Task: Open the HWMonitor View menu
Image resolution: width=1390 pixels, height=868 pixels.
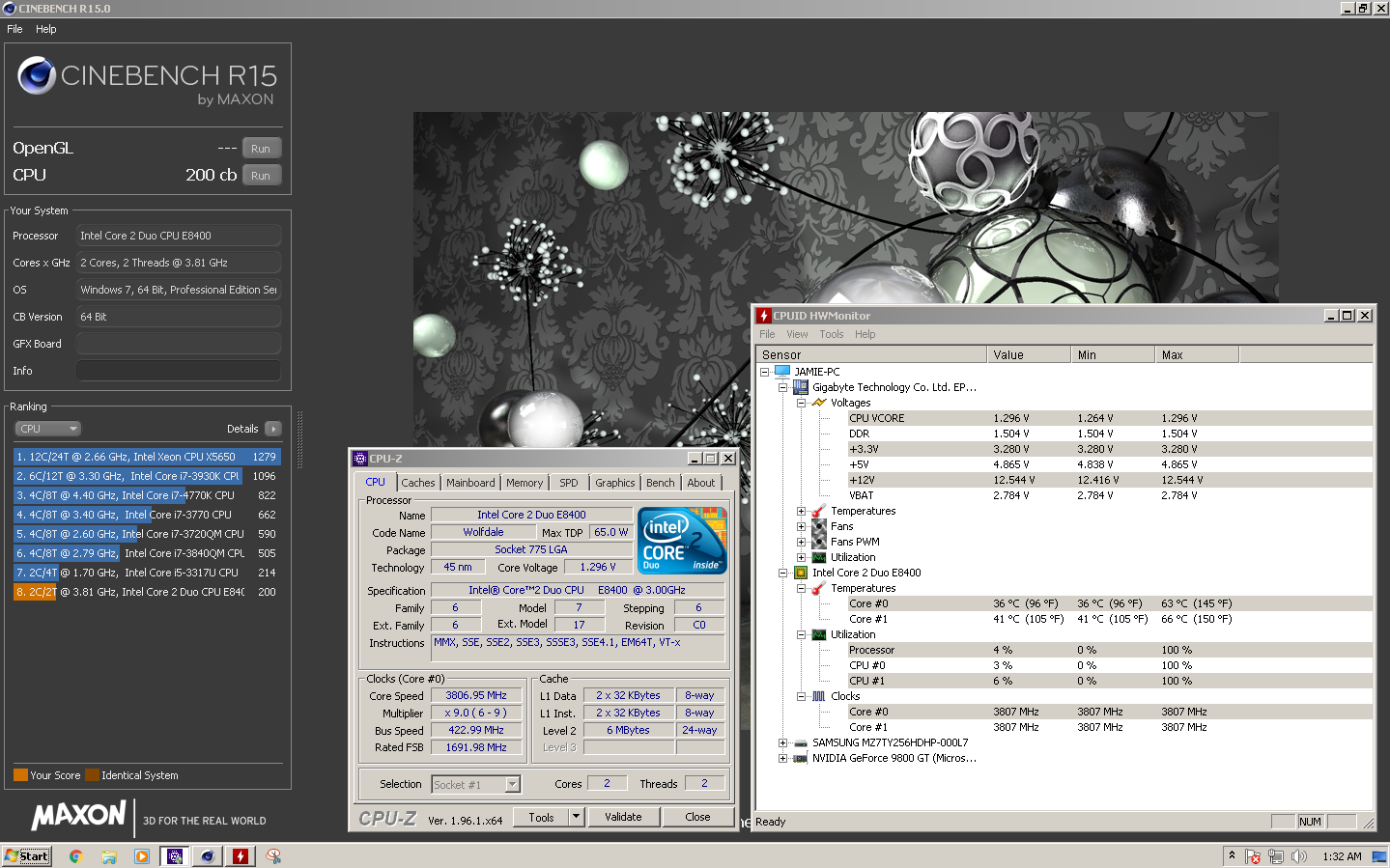Action: point(797,334)
